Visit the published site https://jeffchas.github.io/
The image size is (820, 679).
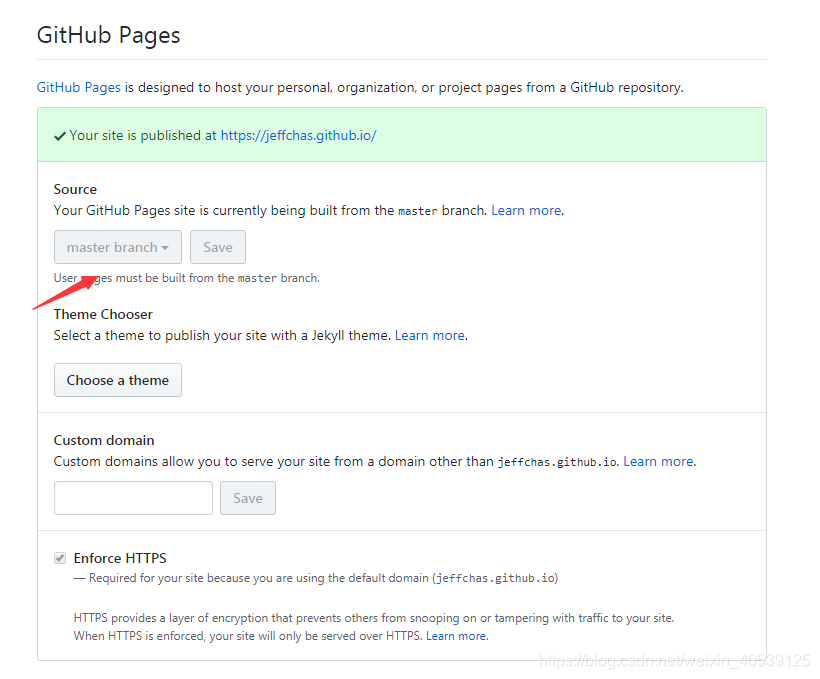point(298,135)
